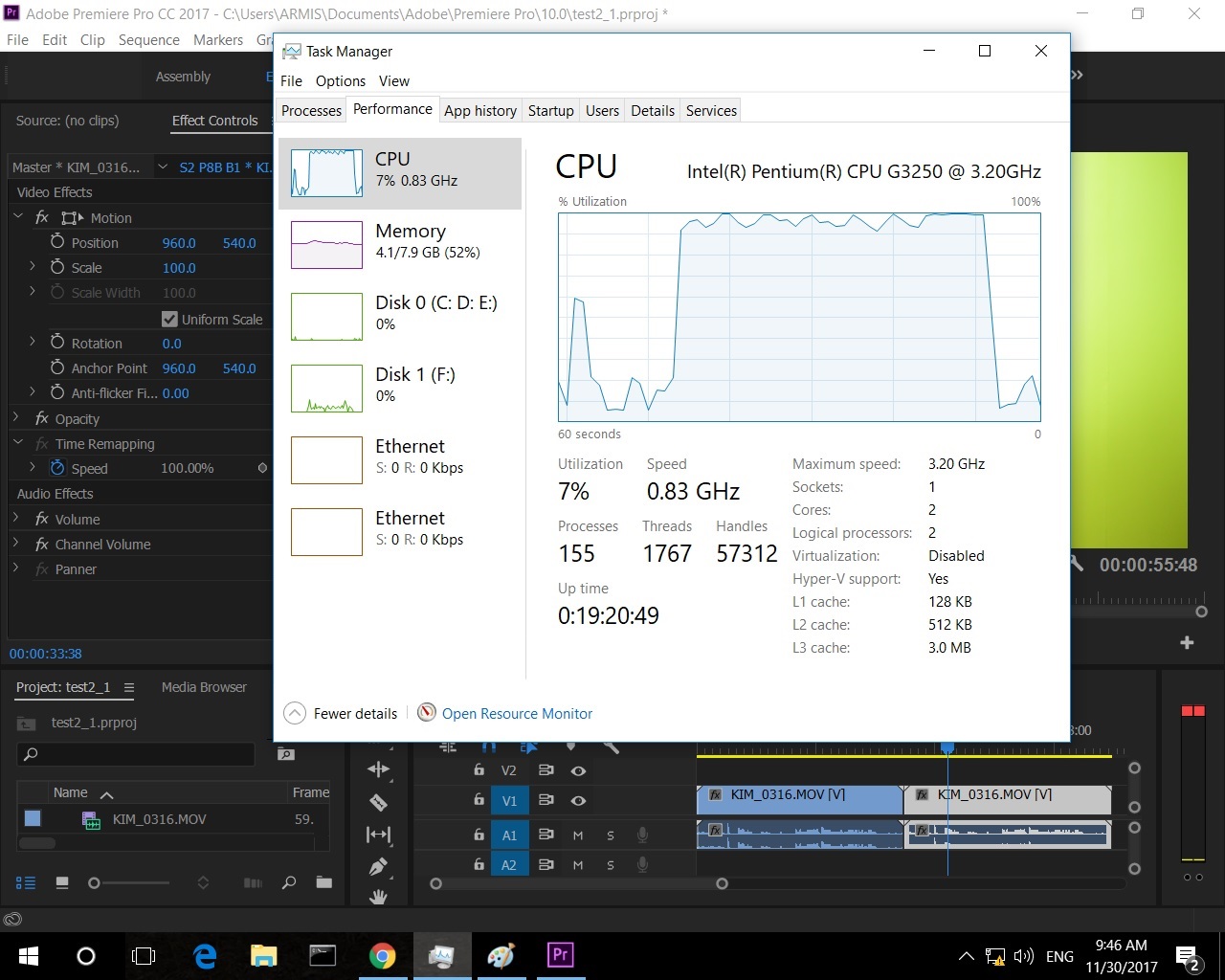This screenshot has width=1225, height=980.
Task: Expand the Rotation property
Action: coord(33,343)
